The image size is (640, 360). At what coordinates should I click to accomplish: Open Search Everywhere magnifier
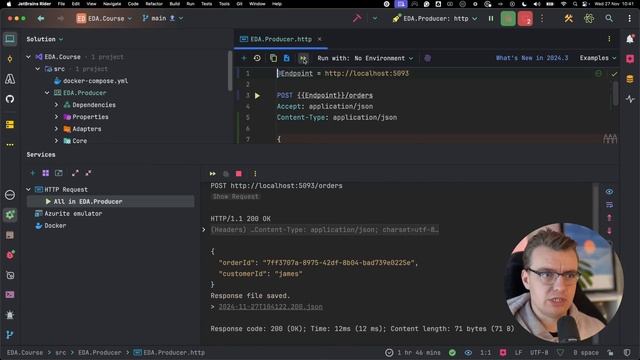point(609,18)
